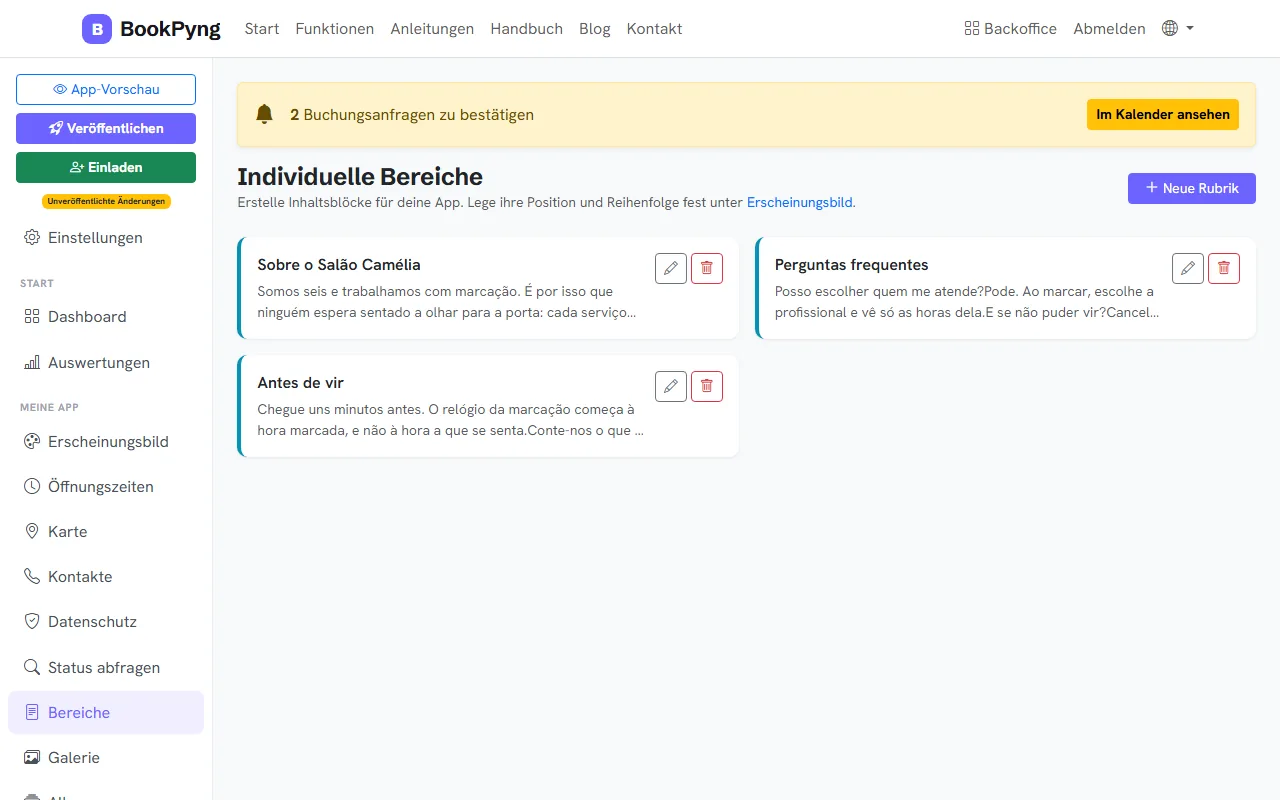The image size is (1280, 800).
Task: Click the Karte map pin icon
Action: (32, 532)
